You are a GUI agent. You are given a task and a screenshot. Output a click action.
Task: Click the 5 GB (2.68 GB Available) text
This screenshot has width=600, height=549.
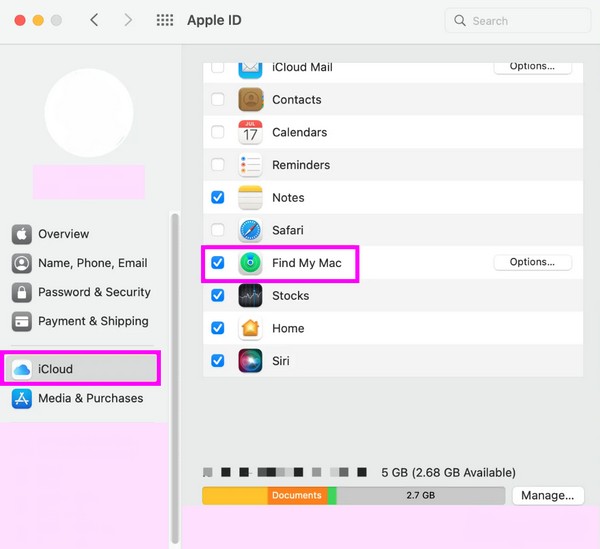pyautogui.click(x=448, y=472)
